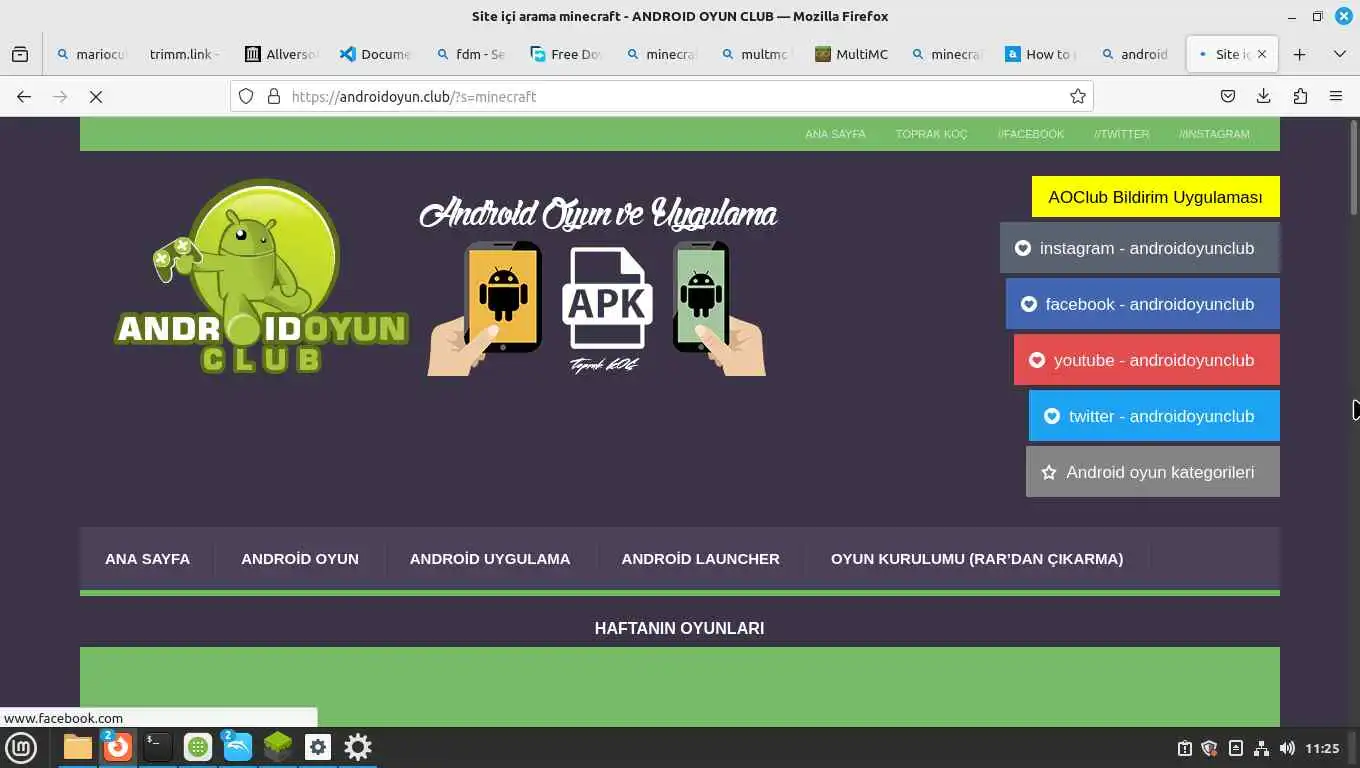This screenshot has height=768, width=1360.
Task: Open AOClub Bildirim Uygulaması button
Action: click(x=1155, y=197)
